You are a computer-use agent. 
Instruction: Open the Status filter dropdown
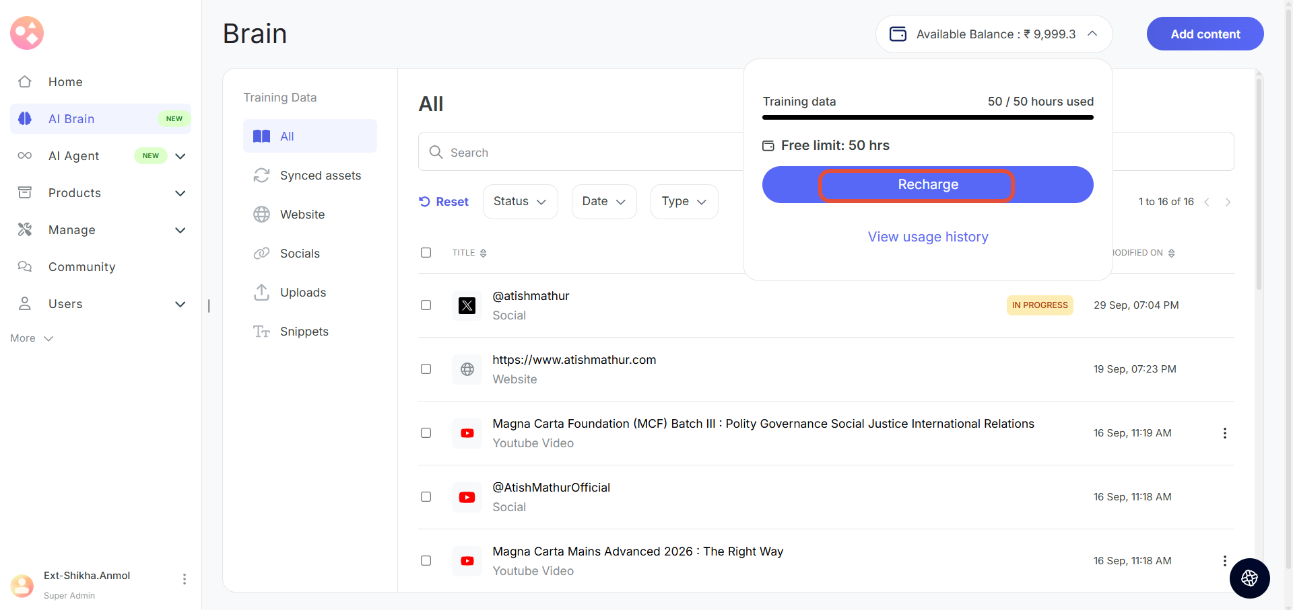point(520,201)
